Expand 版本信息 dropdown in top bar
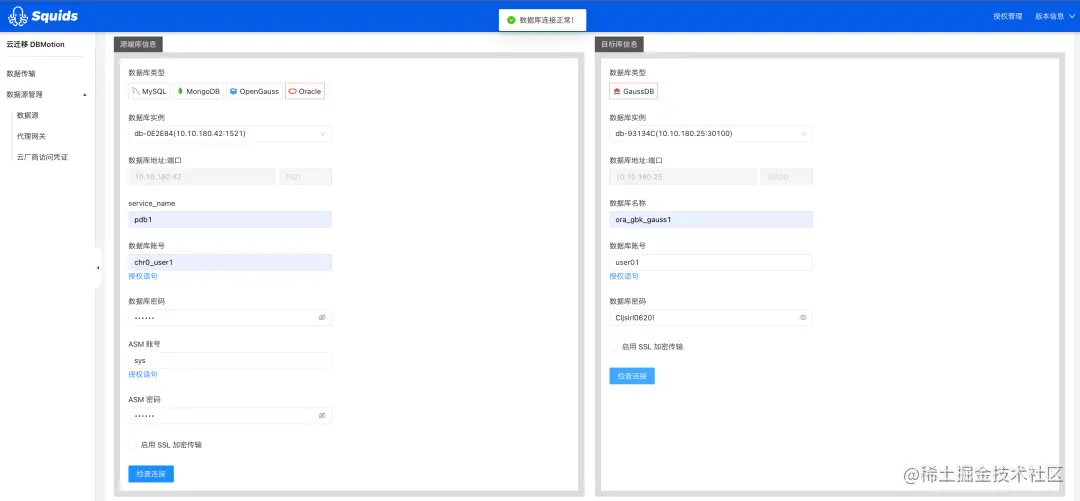Image resolution: width=1080 pixels, height=501 pixels. tap(1055, 16)
